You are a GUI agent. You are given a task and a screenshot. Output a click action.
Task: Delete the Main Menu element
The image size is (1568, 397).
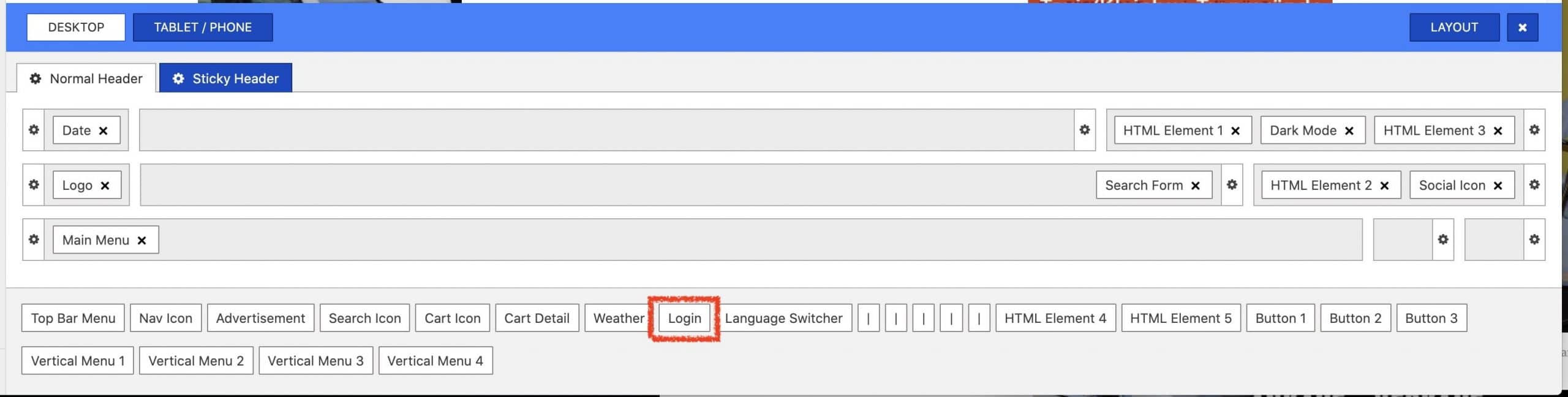[x=141, y=240]
